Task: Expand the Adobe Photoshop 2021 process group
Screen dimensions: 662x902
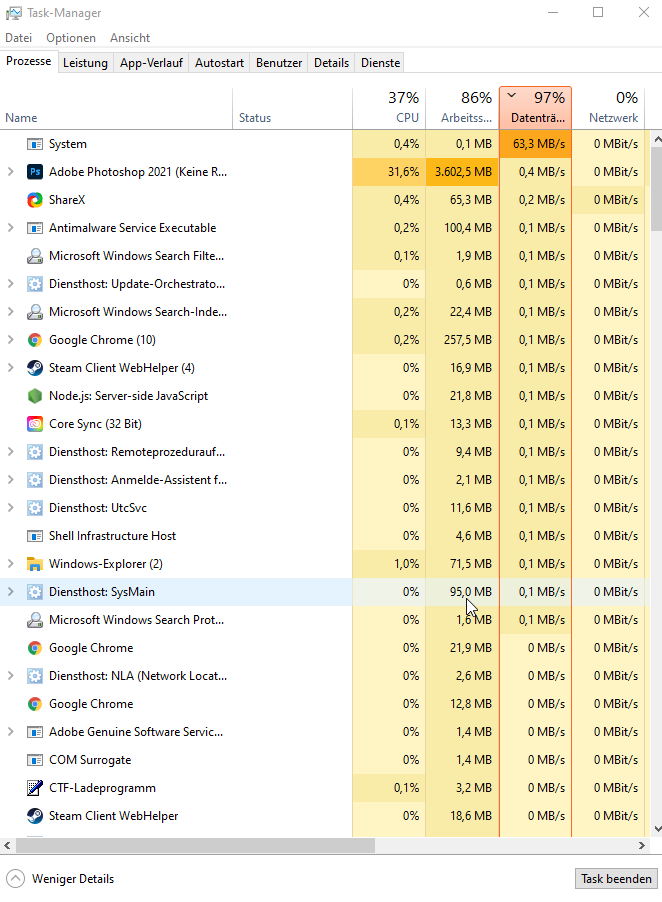Action: tap(10, 171)
